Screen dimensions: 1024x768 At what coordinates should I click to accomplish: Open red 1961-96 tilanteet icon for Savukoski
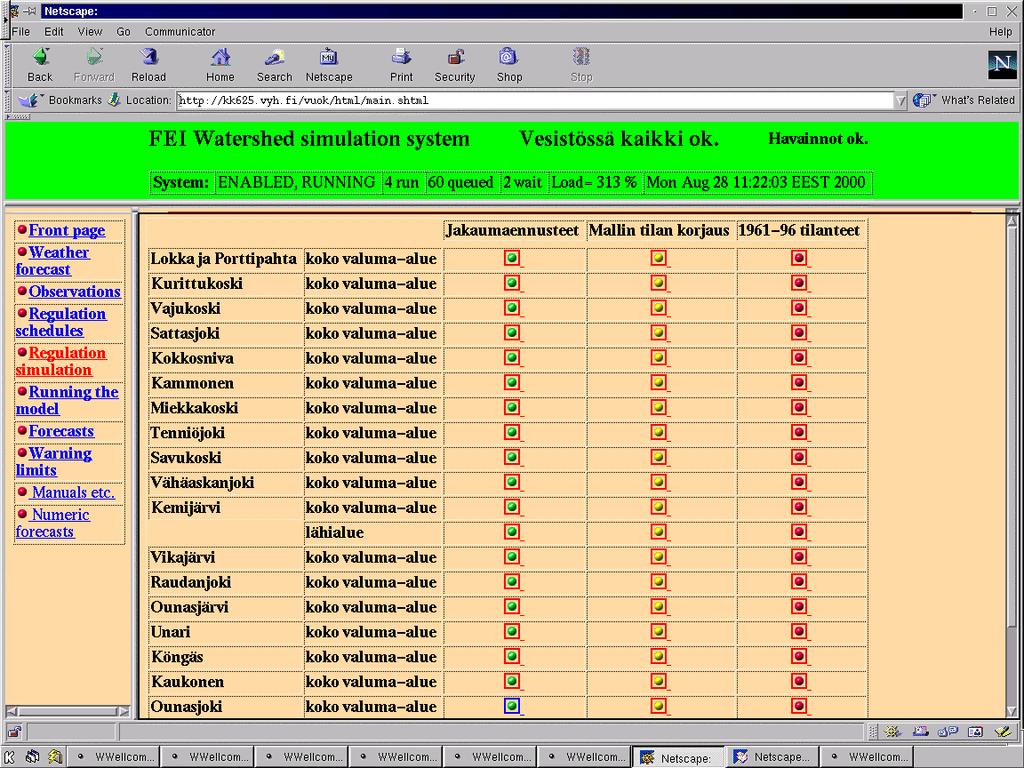point(799,456)
